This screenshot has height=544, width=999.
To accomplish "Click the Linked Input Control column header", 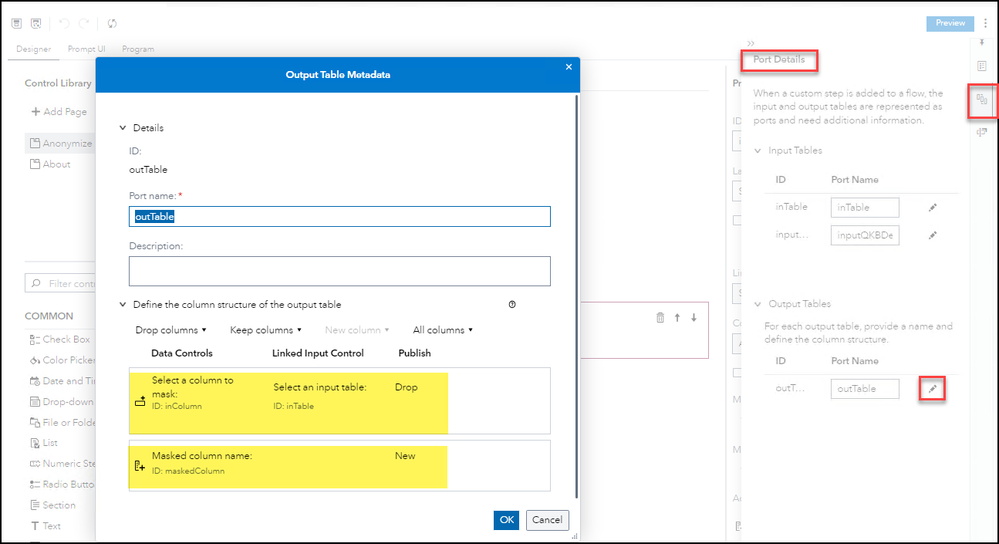I will tap(318, 353).
